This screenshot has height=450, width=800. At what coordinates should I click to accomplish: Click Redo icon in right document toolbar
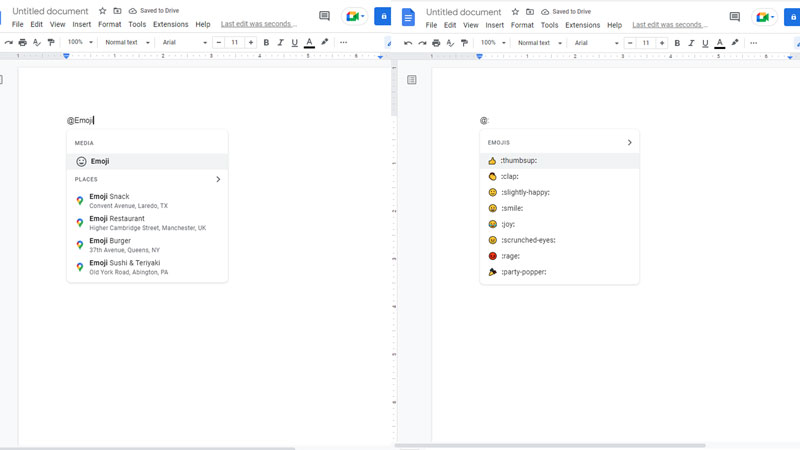422,43
